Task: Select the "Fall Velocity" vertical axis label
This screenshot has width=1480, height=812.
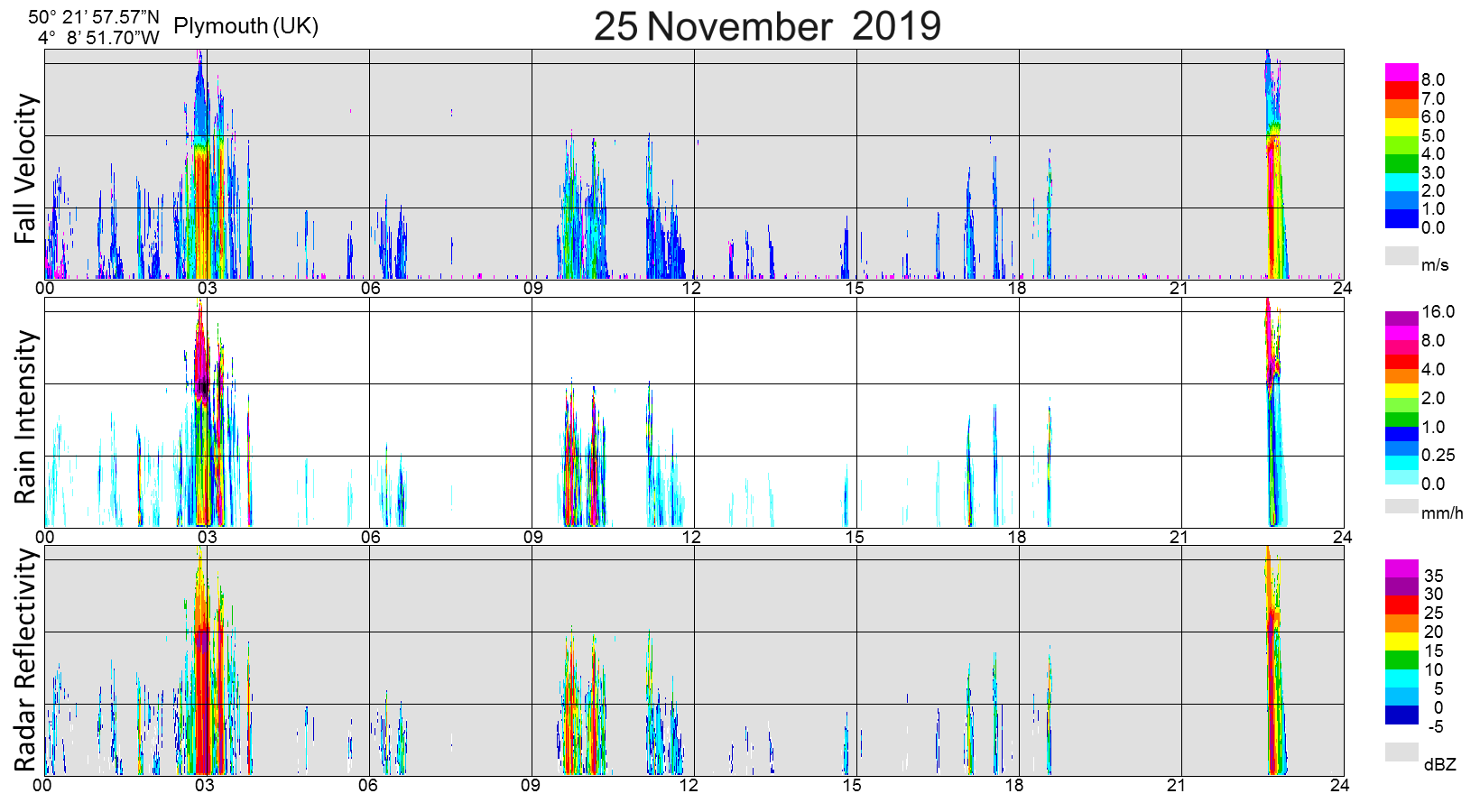Action: (26, 168)
